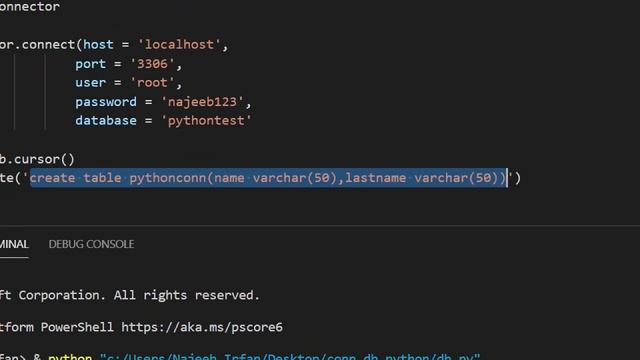Click the https://aka.ms/pscore6 link in terminal

click(202, 327)
